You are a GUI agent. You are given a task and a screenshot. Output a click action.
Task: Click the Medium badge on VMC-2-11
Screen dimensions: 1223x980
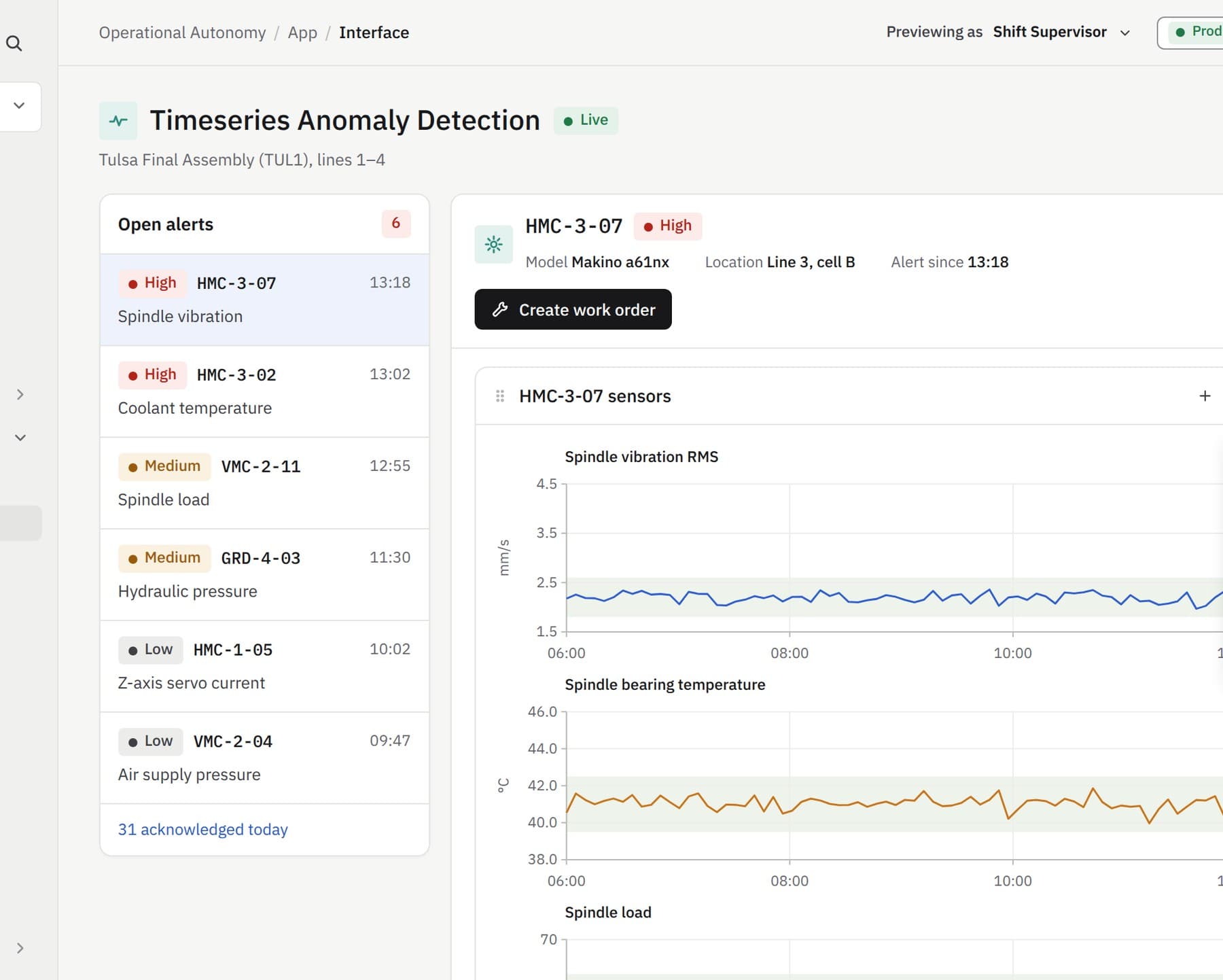164,466
